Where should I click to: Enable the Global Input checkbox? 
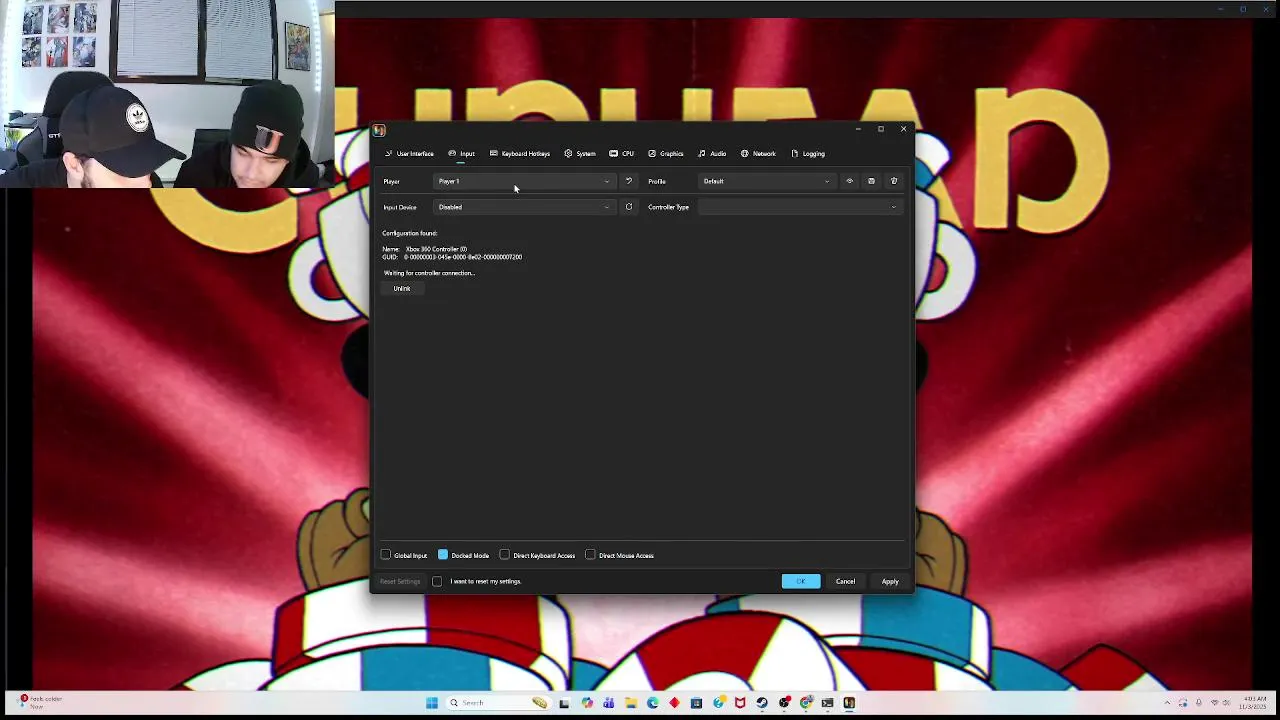(386, 555)
